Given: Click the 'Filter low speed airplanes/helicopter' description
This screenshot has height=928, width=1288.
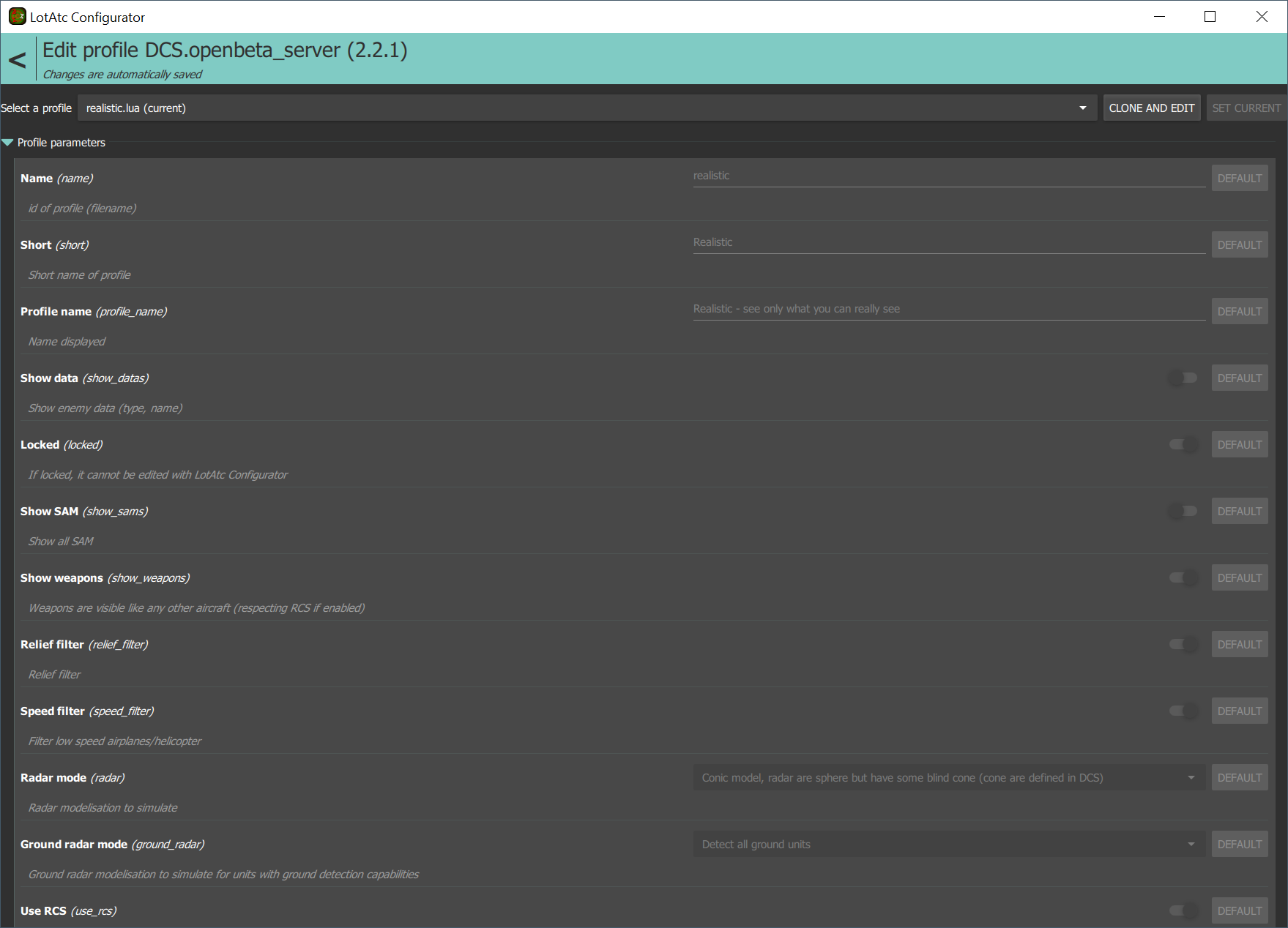Looking at the screenshot, I should point(115,741).
